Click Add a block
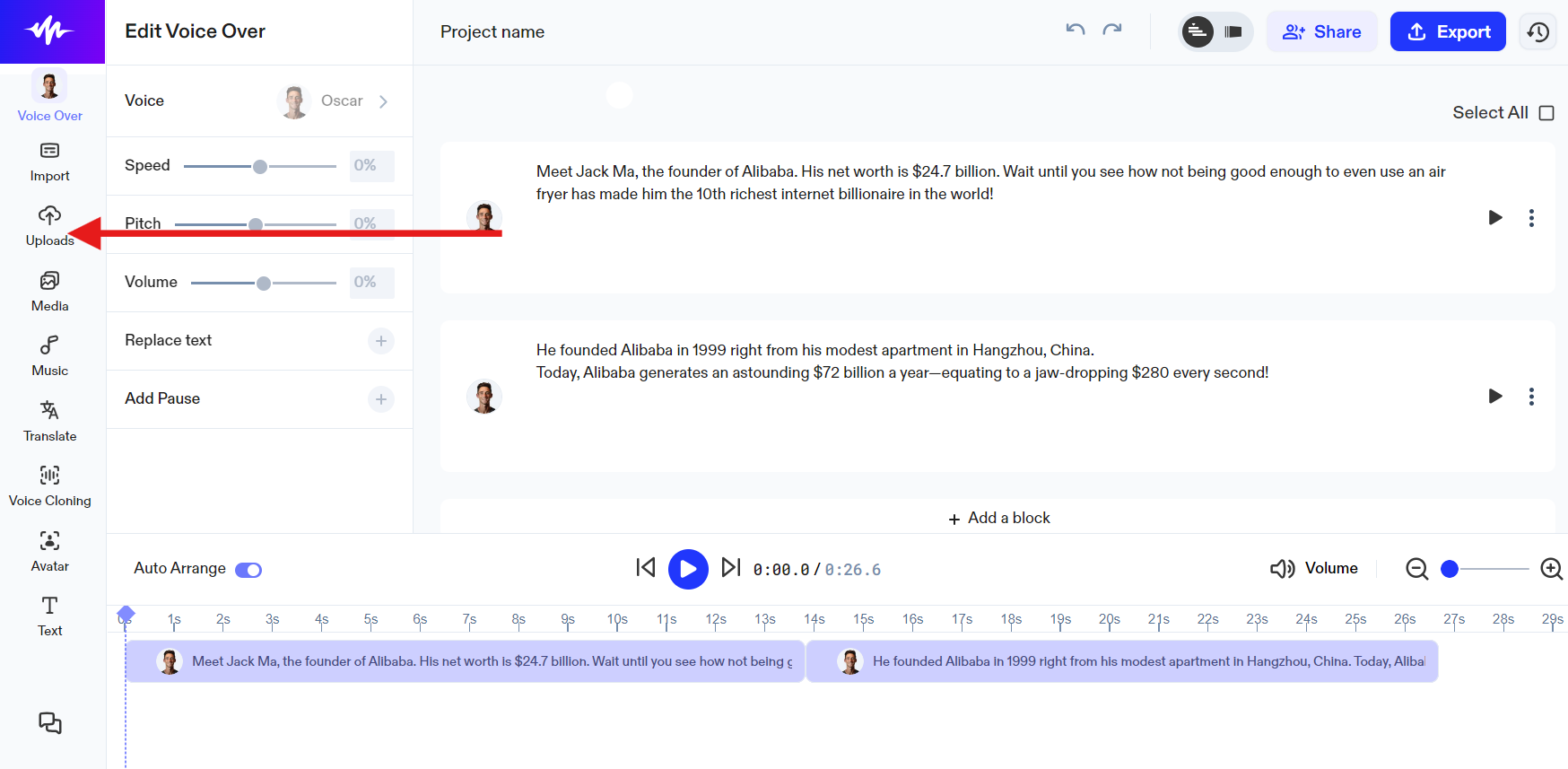The width and height of the screenshot is (1568, 769). coord(998,518)
